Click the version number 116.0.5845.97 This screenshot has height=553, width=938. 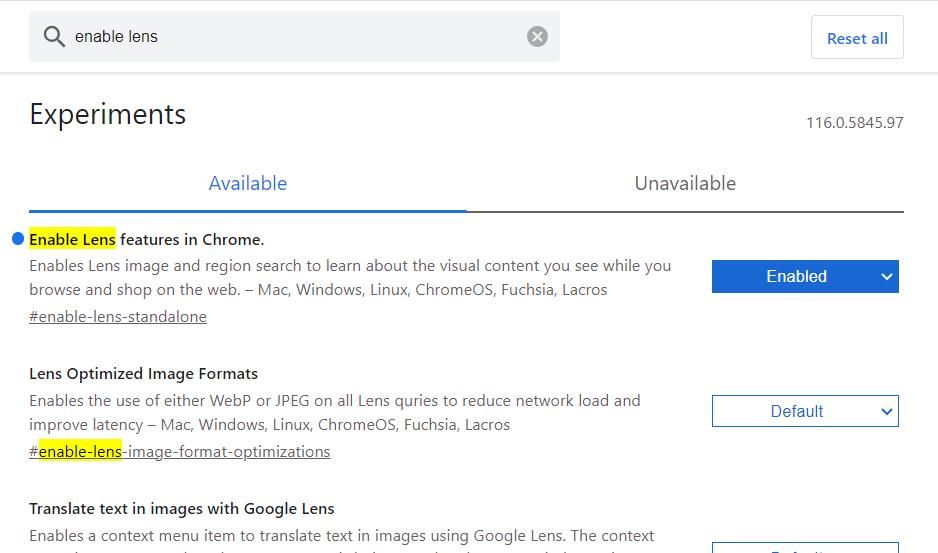pyautogui.click(x=854, y=123)
